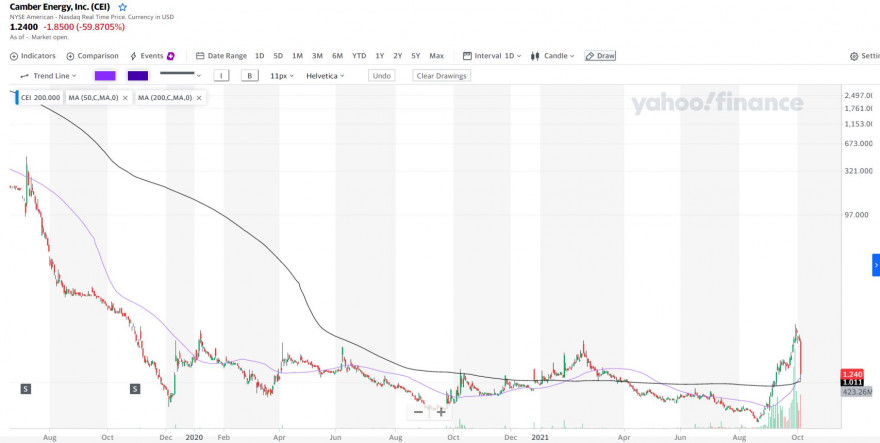Remove the MA (50,C,MA,0) indicator
Viewport: 880px width, 443px height.
[125, 98]
